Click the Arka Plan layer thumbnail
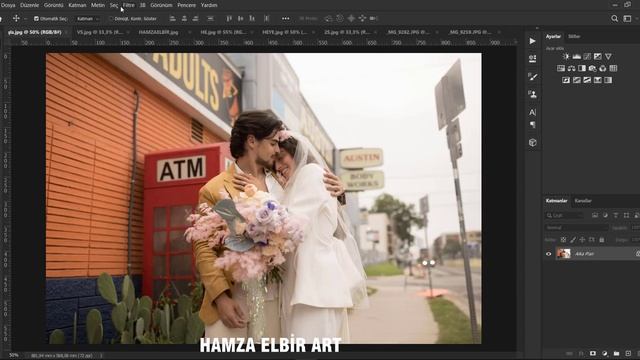The image size is (640, 360). (564, 254)
